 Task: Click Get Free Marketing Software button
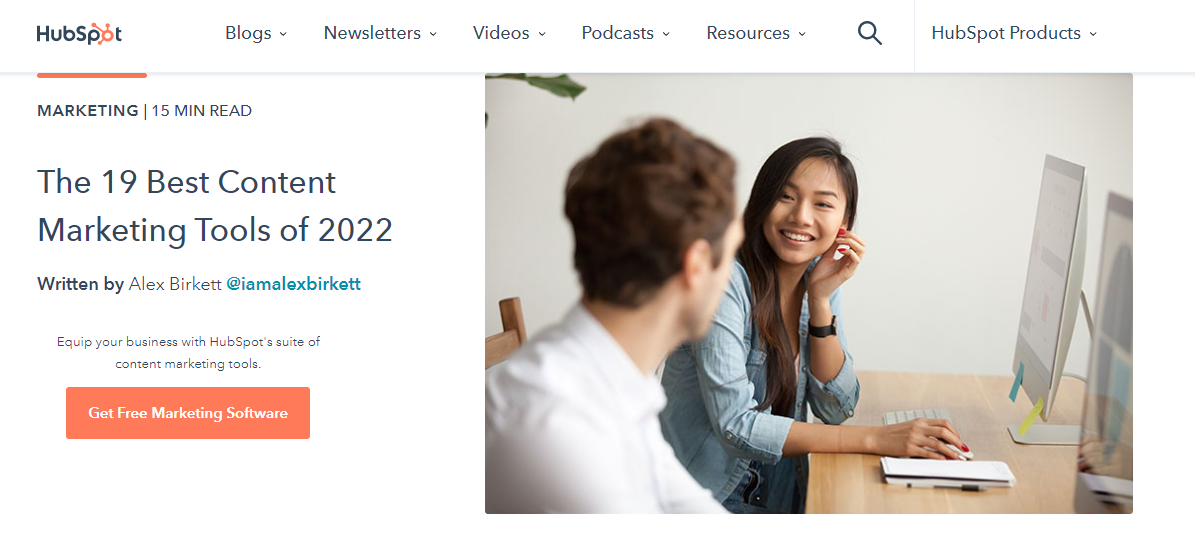coord(188,412)
